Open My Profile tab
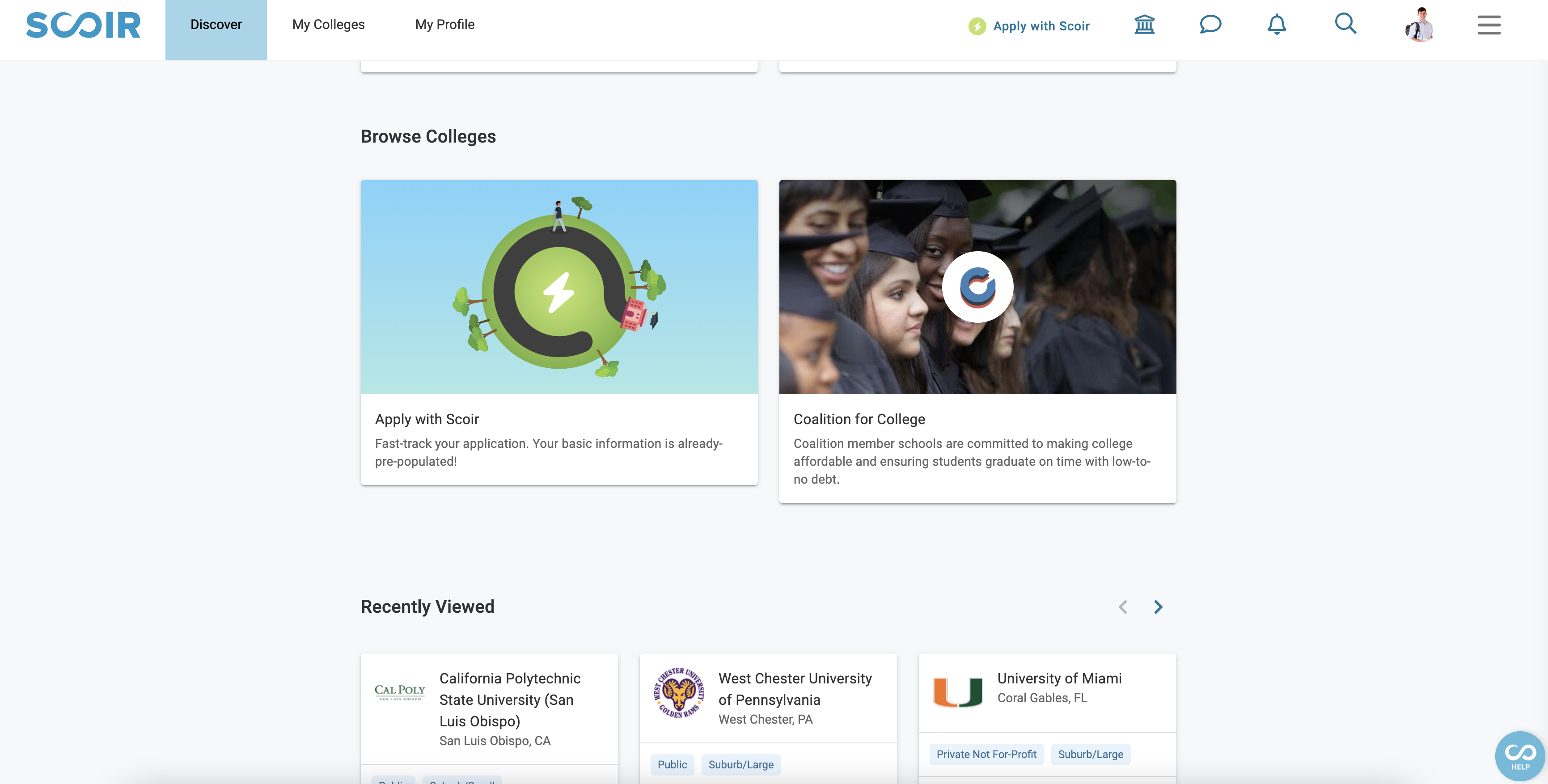The width and height of the screenshot is (1548, 784). click(445, 25)
